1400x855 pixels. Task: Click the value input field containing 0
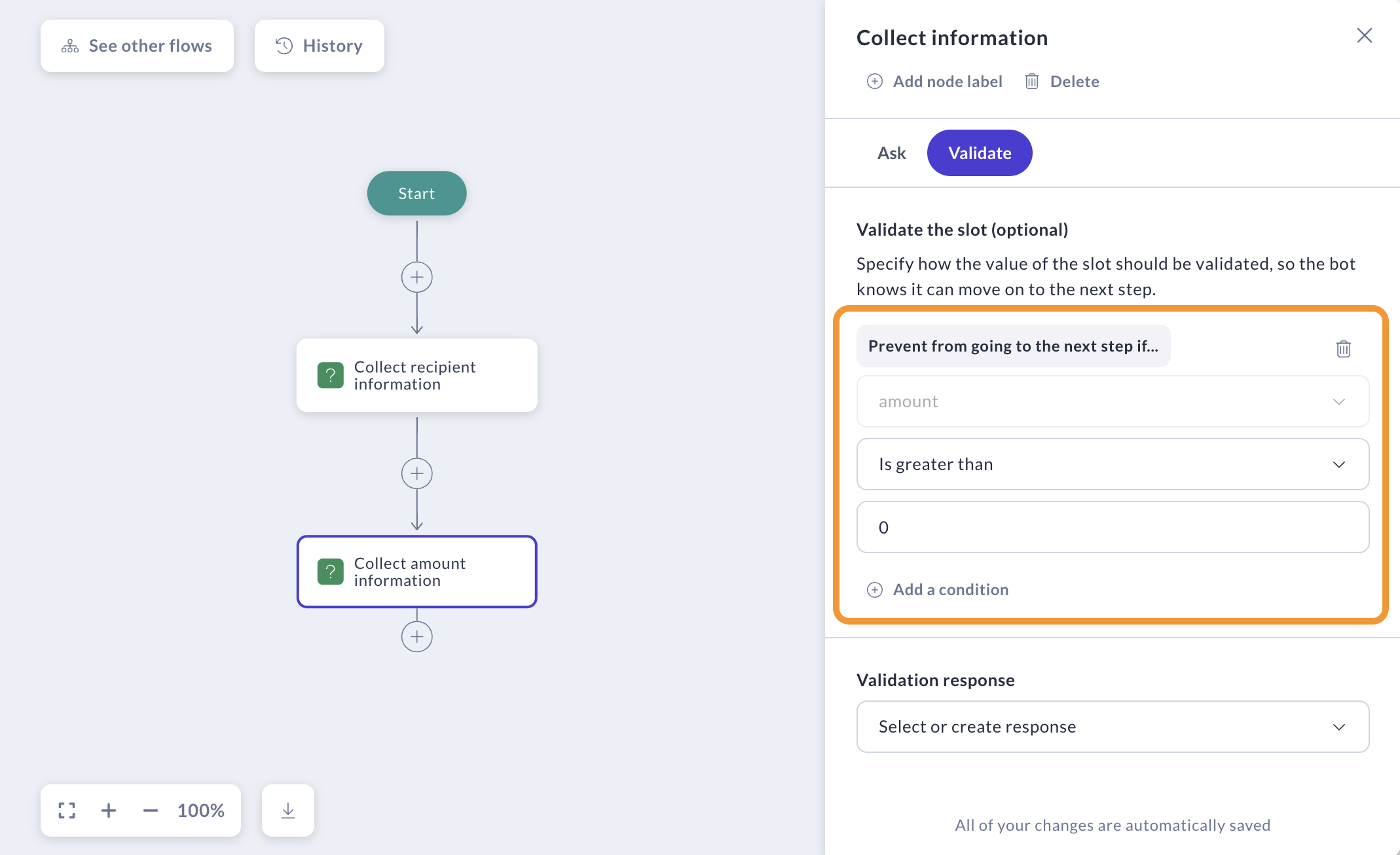(1112, 527)
